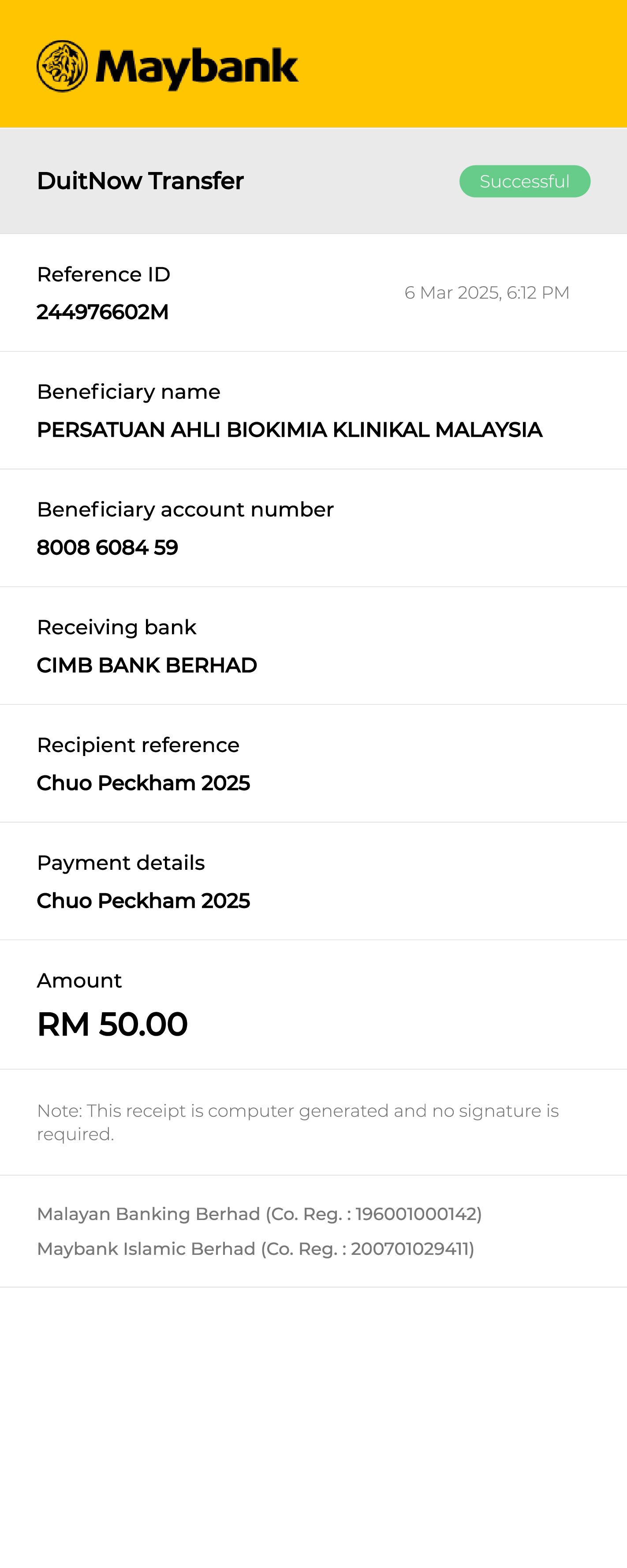Click the green Successful status badge
Viewport: 627px width, 1568px height.
tap(524, 181)
